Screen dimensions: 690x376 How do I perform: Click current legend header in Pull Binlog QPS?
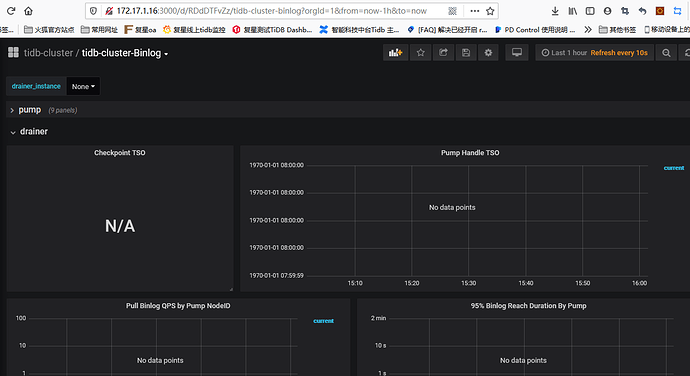tap(323, 321)
